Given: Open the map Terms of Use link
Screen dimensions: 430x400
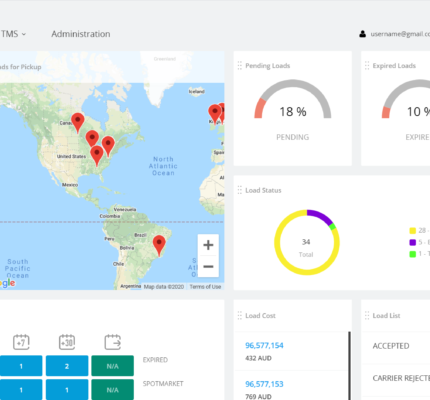Looking at the screenshot, I should tap(205, 287).
